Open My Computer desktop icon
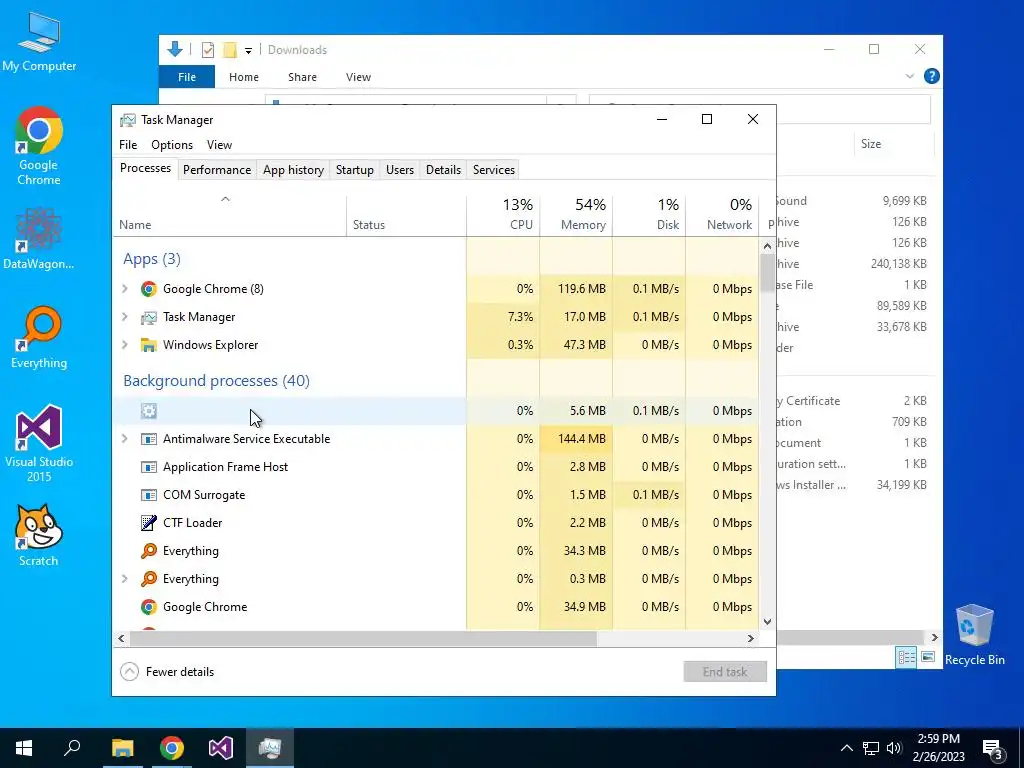The image size is (1024, 768). (x=39, y=42)
